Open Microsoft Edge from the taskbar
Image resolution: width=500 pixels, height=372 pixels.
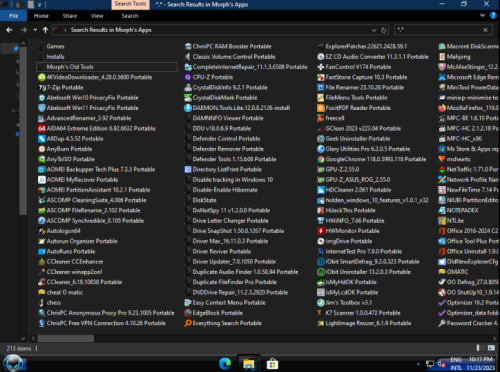coord(225,363)
